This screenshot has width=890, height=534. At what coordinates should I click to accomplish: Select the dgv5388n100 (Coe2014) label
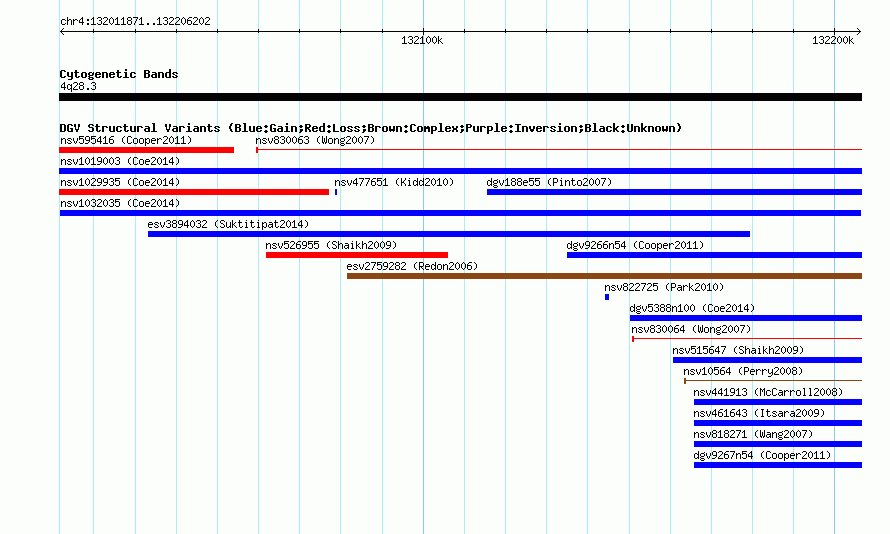(x=692, y=308)
